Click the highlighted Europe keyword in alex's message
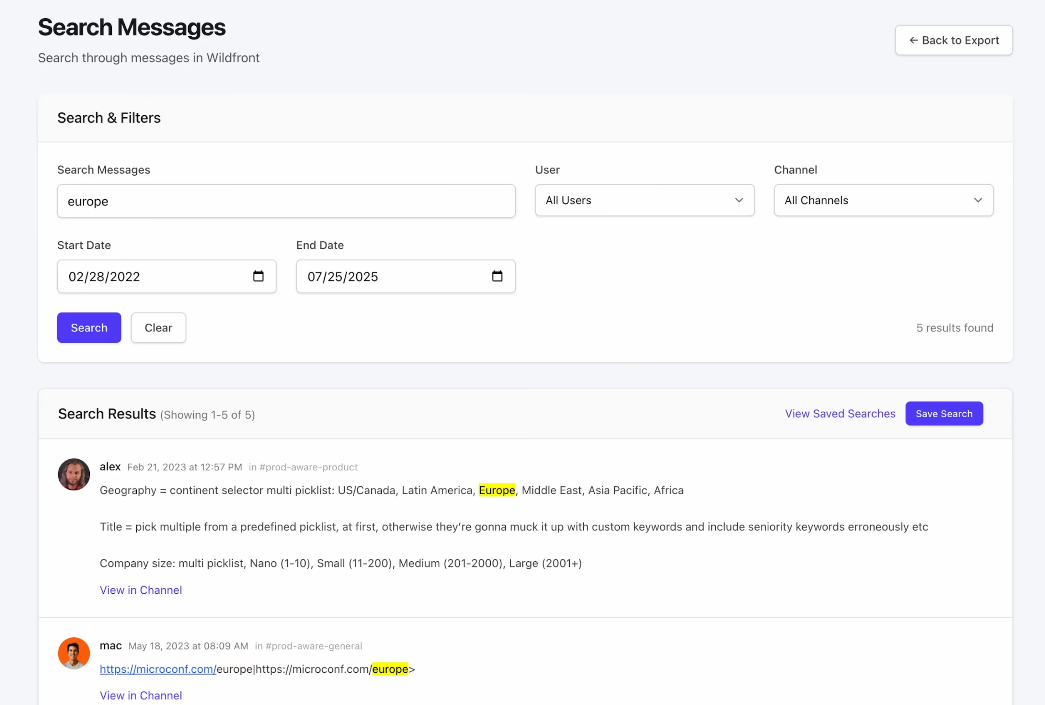1045x705 pixels. click(x=497, y=490)
